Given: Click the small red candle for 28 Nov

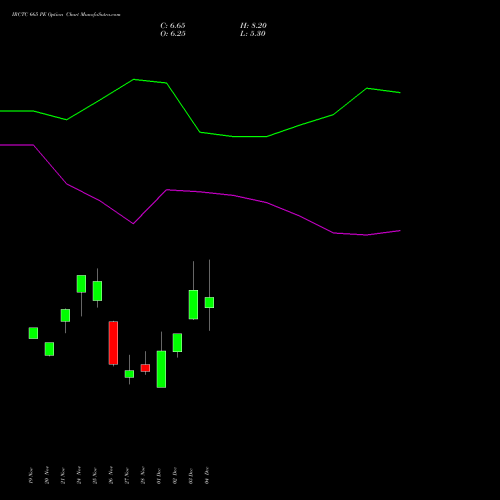Looking at the screenshot, I should click(145, 368).
